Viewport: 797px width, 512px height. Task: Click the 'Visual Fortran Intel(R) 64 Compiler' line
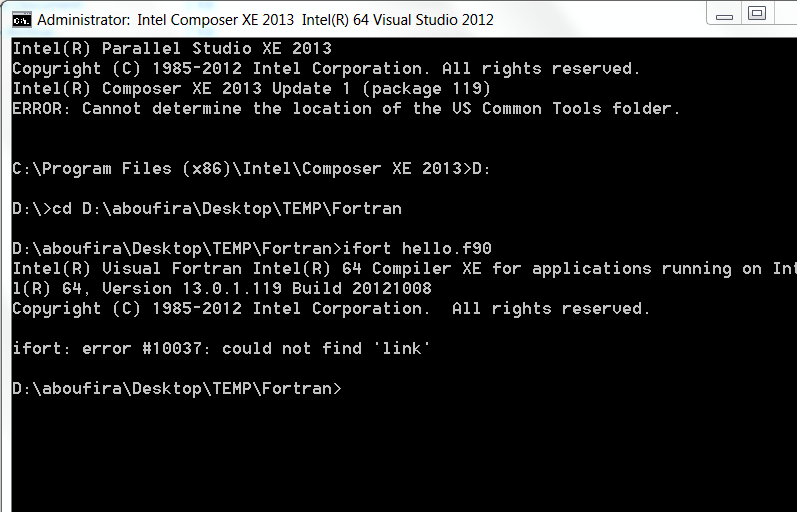(x=404, y=268)
